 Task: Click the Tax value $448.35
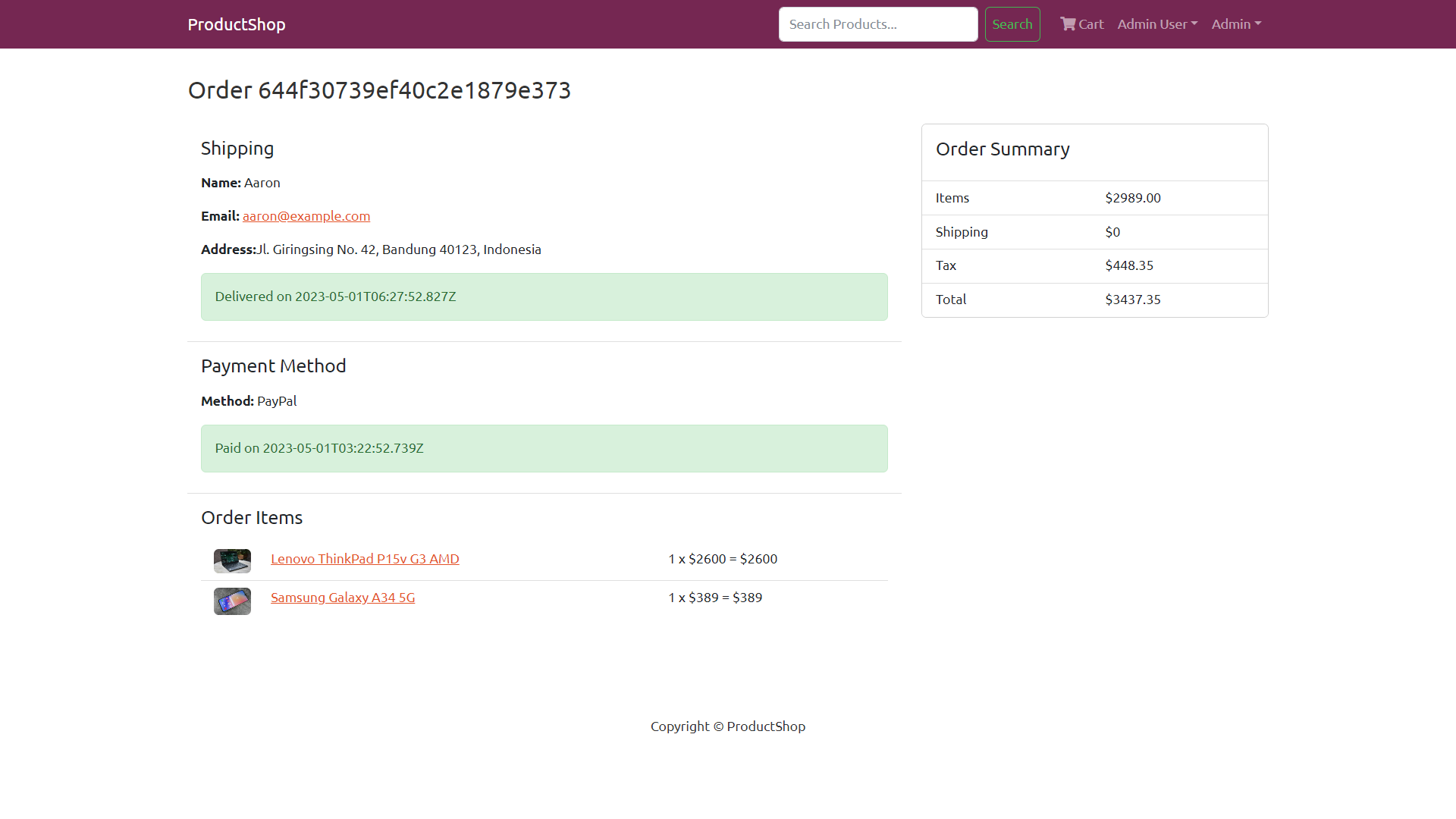(x=1129, y=265)
